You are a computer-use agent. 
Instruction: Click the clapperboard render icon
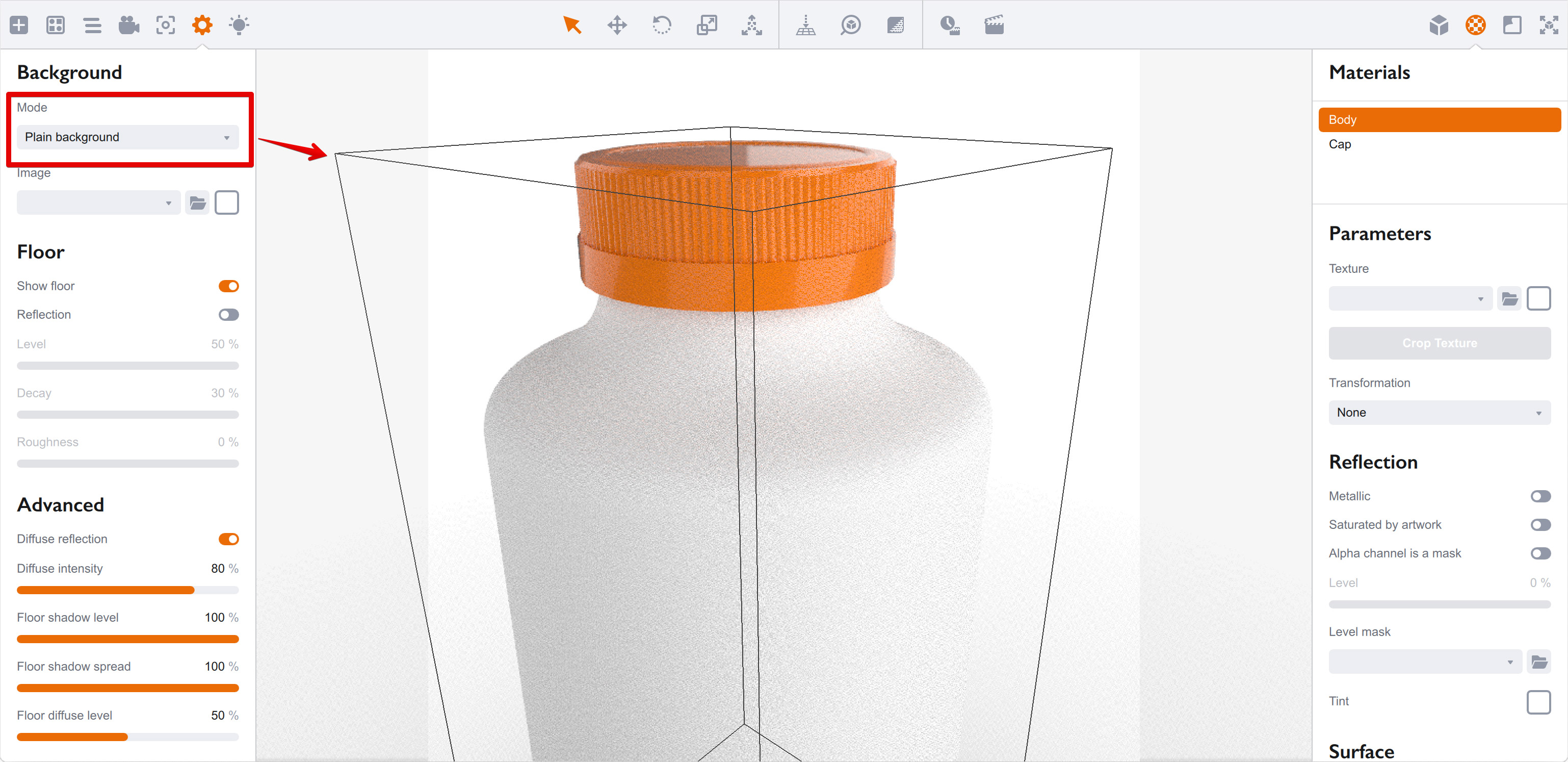click(x=994, y=25)
